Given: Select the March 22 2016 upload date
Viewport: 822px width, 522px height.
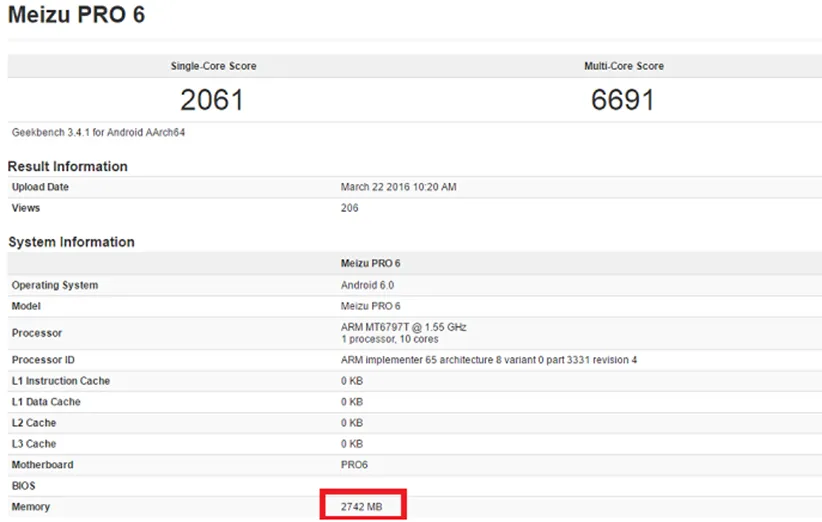Looking at the screenshot, I should coord(398,187).
